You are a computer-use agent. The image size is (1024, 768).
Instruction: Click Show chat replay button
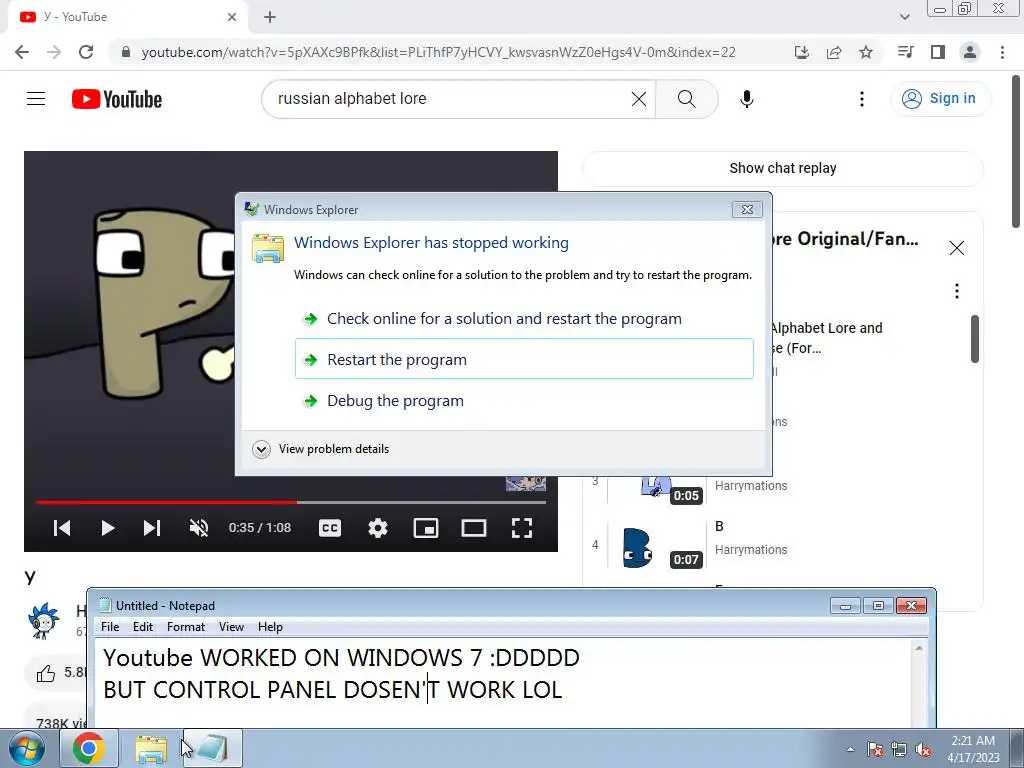(x=782, y=168)
